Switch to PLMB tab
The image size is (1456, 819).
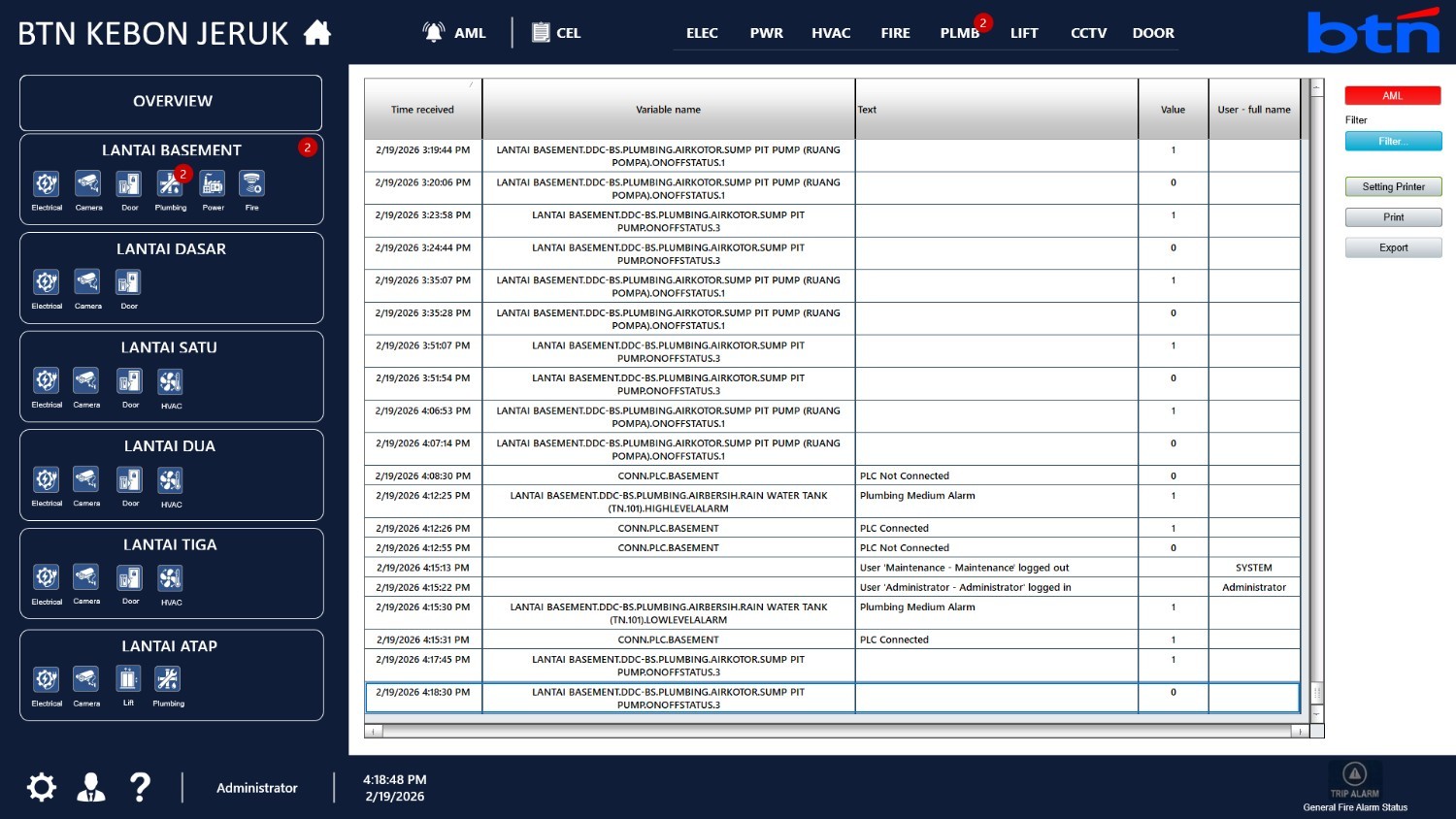pyautogui.click(x=960, y=33)
